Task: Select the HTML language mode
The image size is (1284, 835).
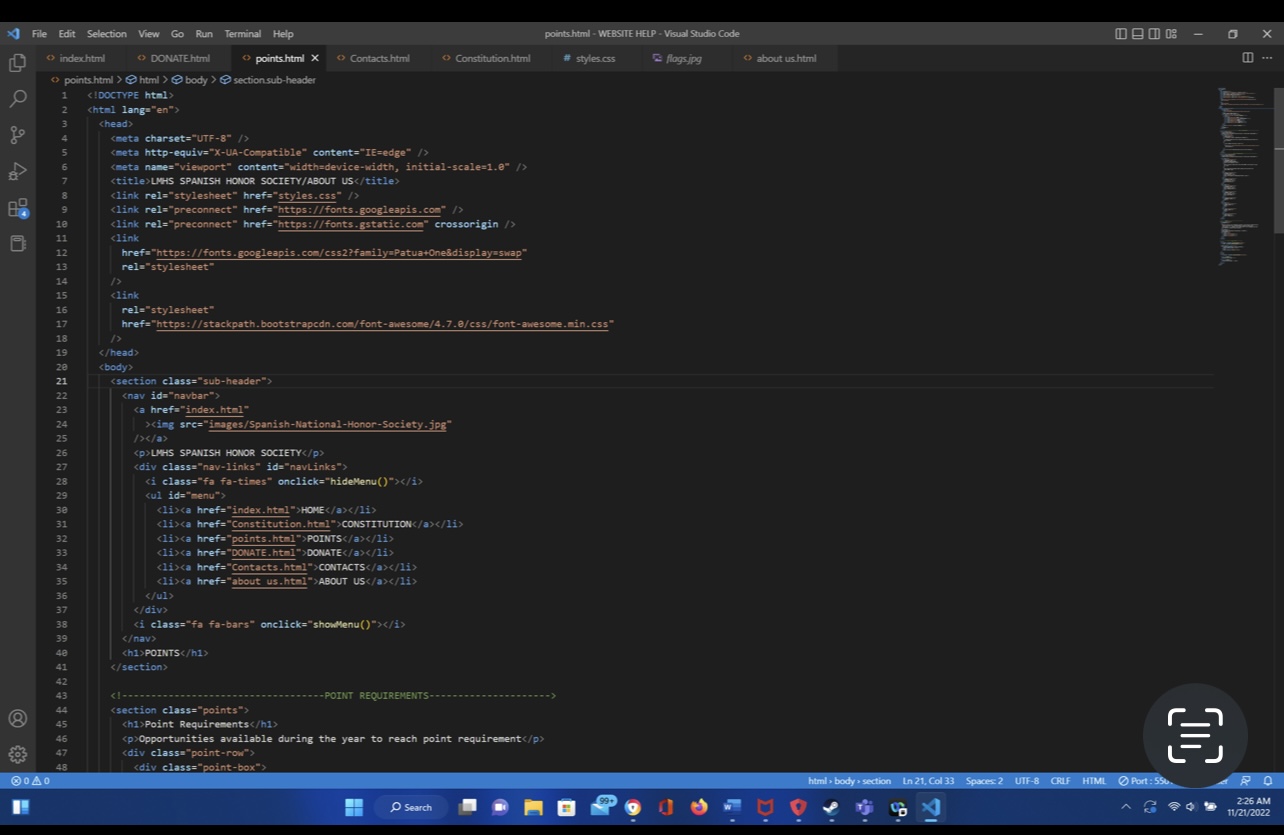Action: pos(1094,781)
